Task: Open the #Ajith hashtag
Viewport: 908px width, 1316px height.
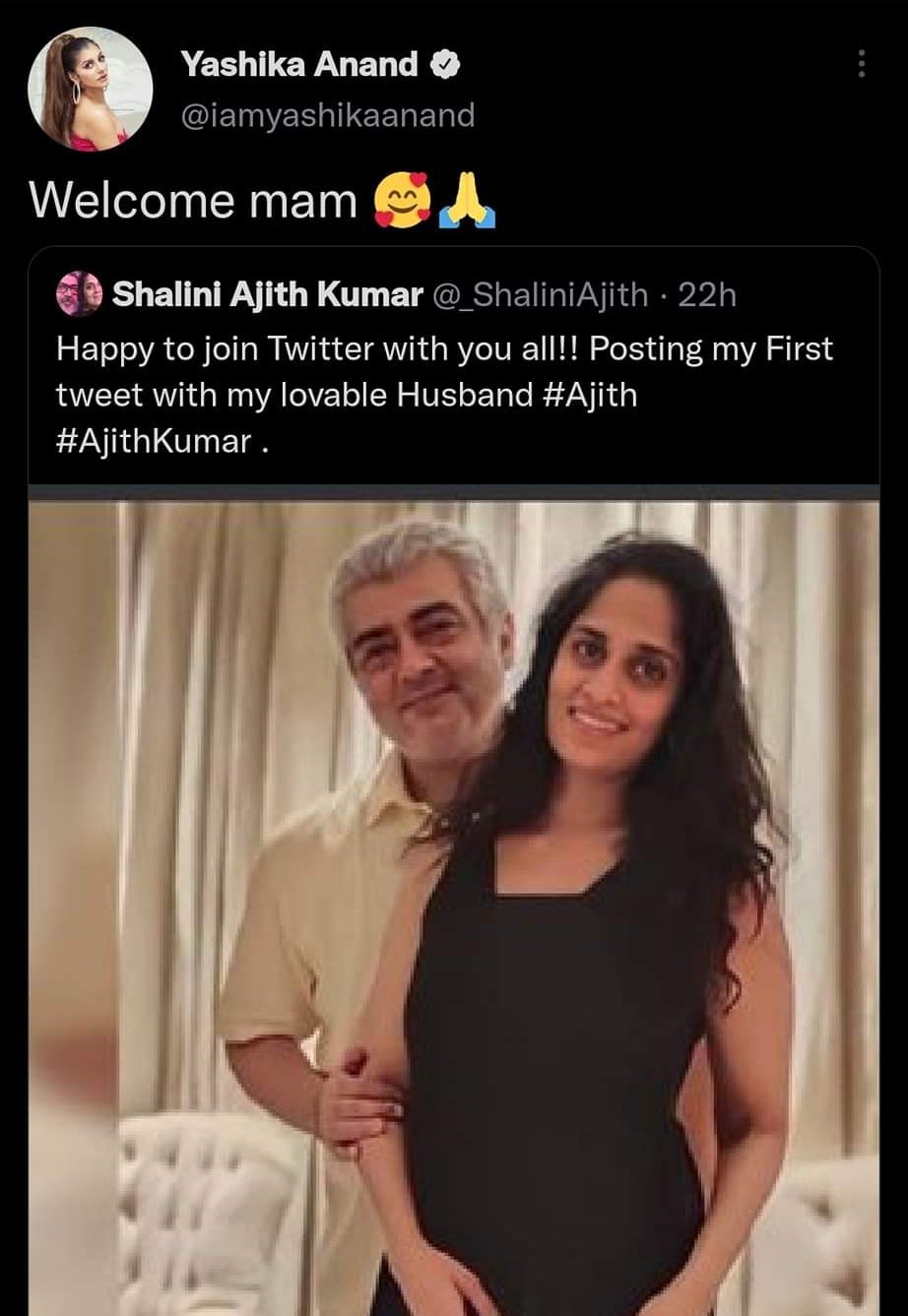Action: [588, 395]
